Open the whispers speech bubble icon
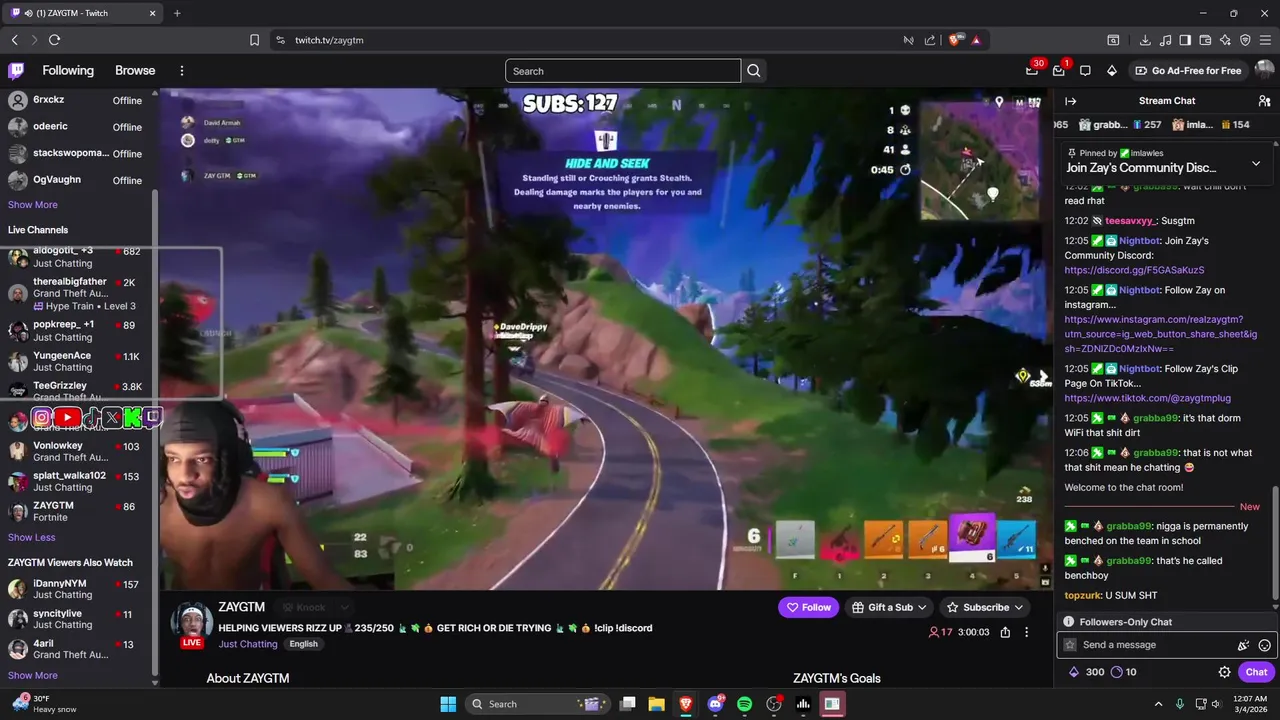 pos(1085,71)
